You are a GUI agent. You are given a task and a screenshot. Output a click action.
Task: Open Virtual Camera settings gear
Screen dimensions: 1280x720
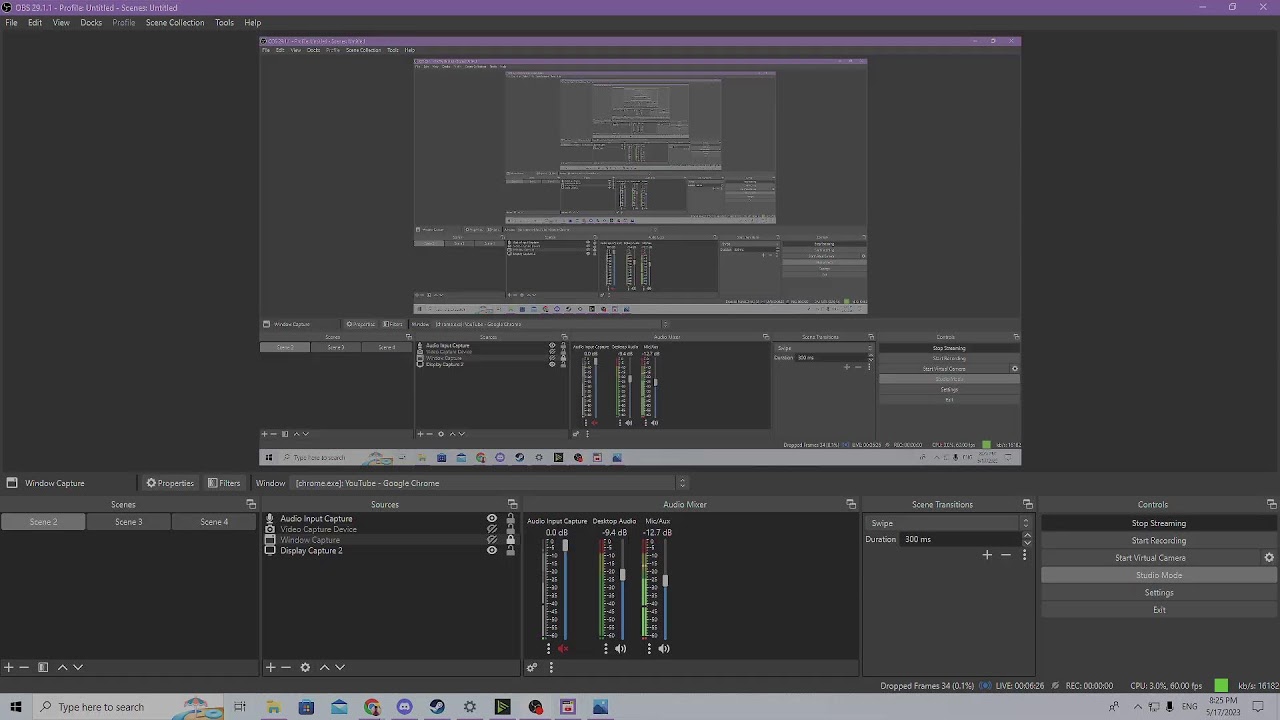1269,558
